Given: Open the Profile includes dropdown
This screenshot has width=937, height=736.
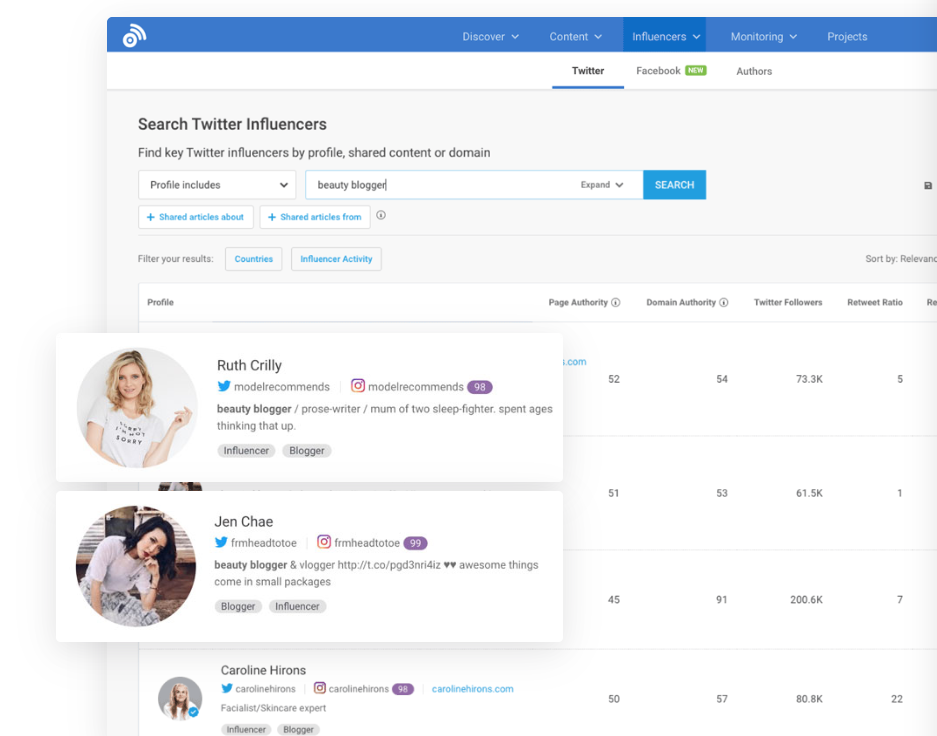Looking at the screenshot, I should [x=217, y=185].
